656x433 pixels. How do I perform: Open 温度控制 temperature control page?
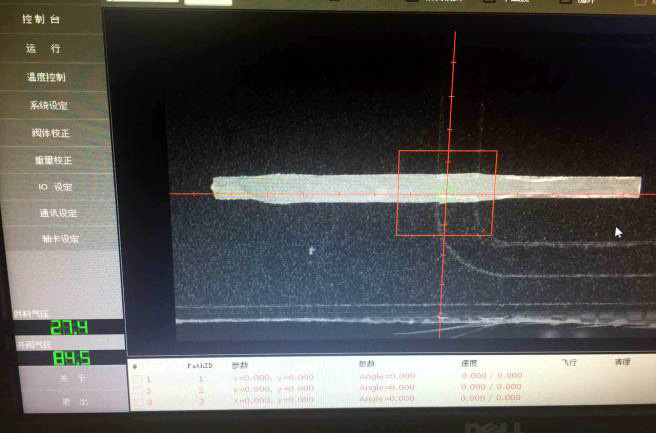(47, 77)
